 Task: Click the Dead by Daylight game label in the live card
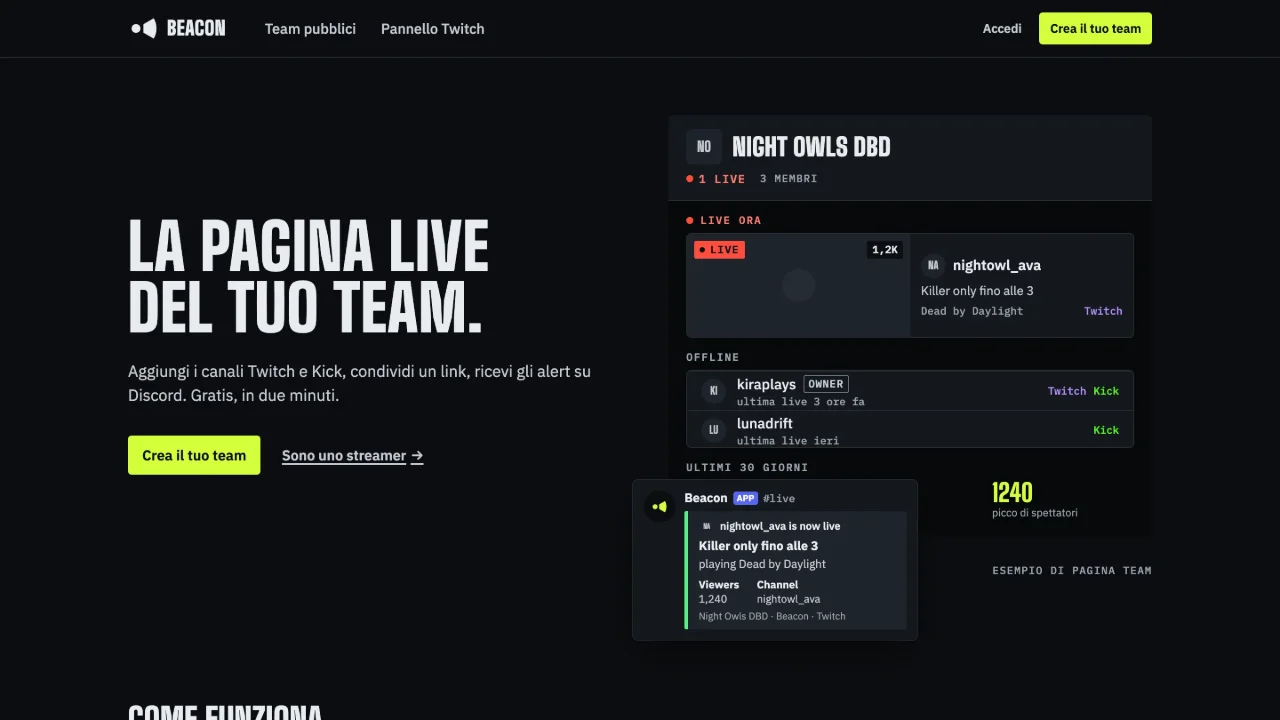[x=972, y=311]
